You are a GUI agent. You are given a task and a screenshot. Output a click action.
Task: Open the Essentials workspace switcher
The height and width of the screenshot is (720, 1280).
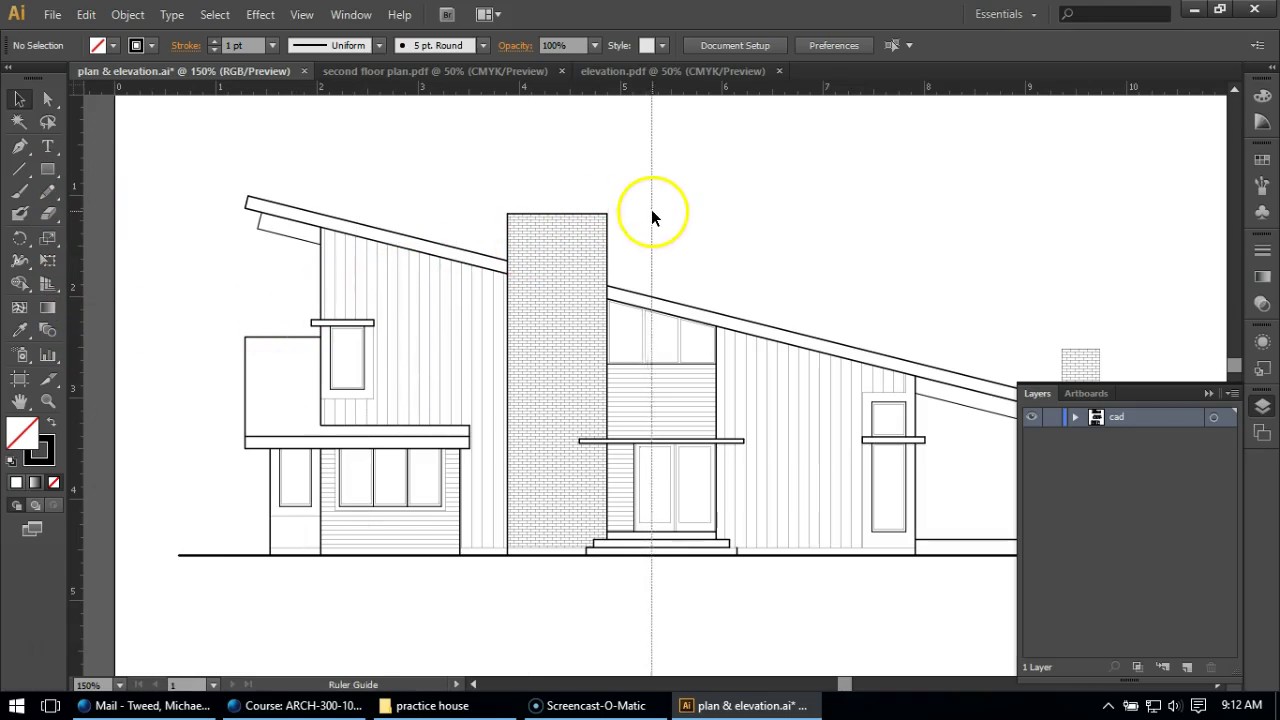1006,14
